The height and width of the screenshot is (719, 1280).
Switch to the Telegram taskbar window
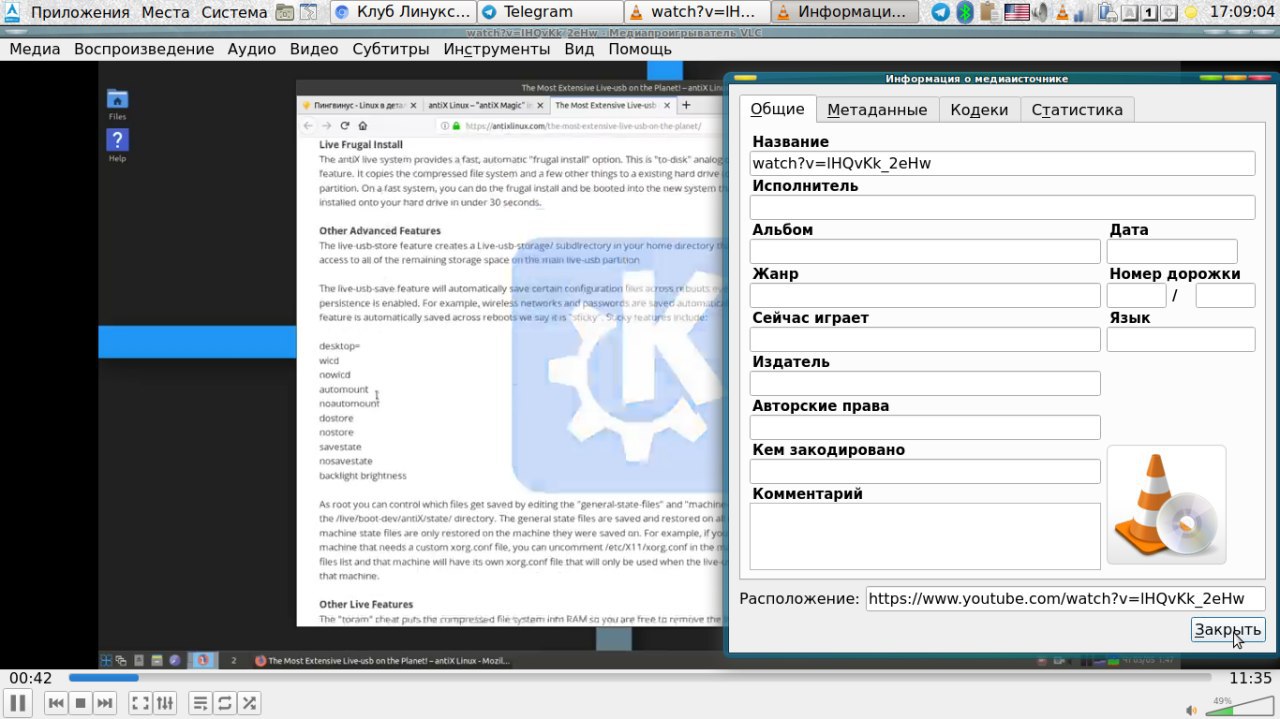[x=548, y=12]
